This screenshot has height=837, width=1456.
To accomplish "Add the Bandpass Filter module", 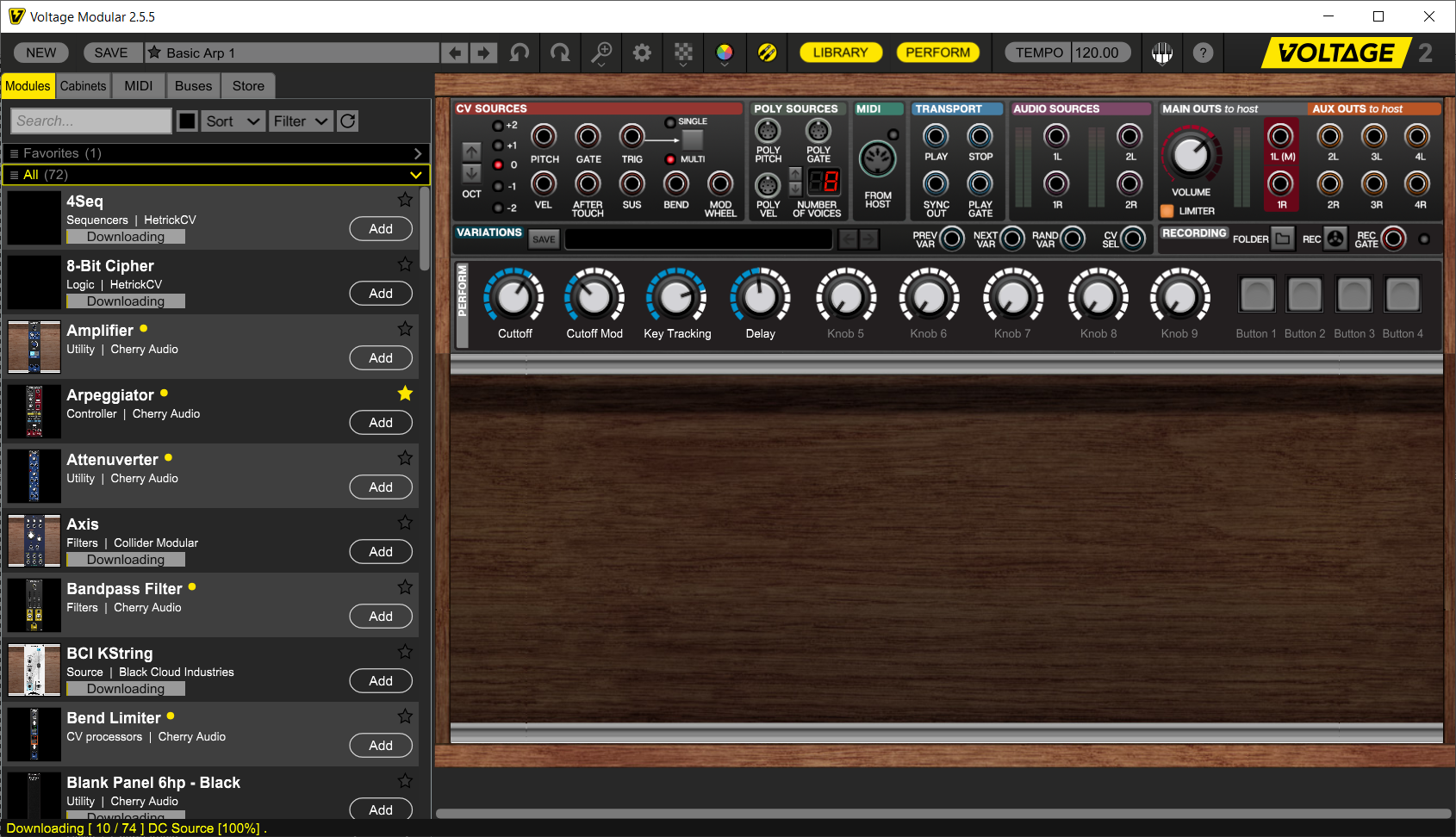I will pos(381,617).
